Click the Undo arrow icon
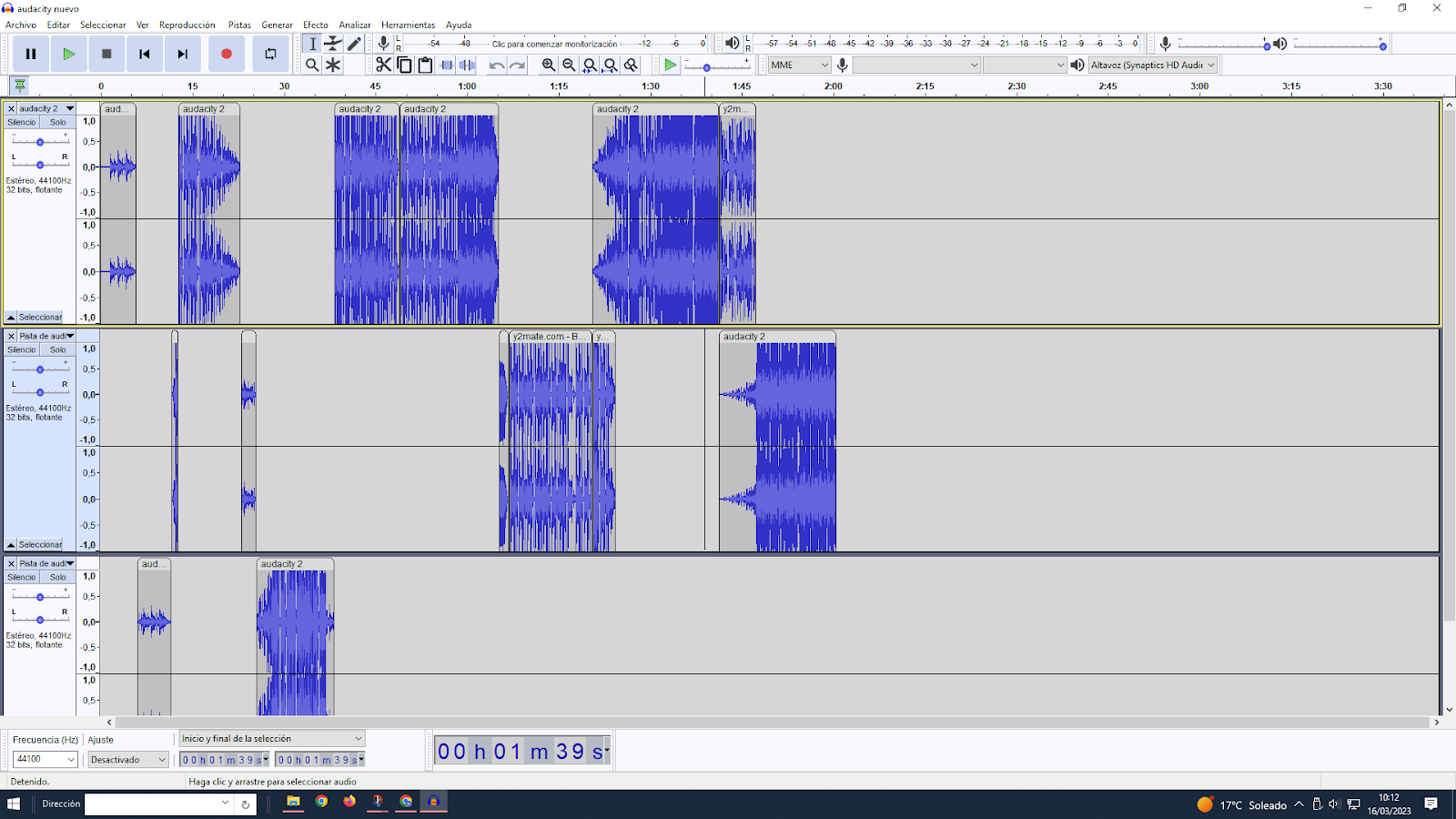The image size is (1456, 819). click(497, 65)
